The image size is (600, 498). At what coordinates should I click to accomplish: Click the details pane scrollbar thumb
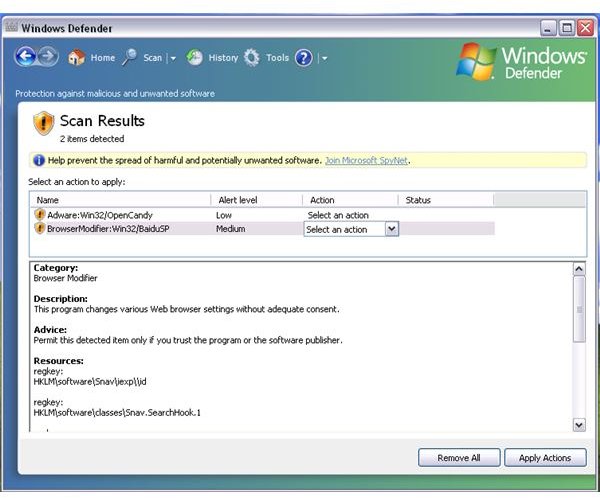click(579, 309)
